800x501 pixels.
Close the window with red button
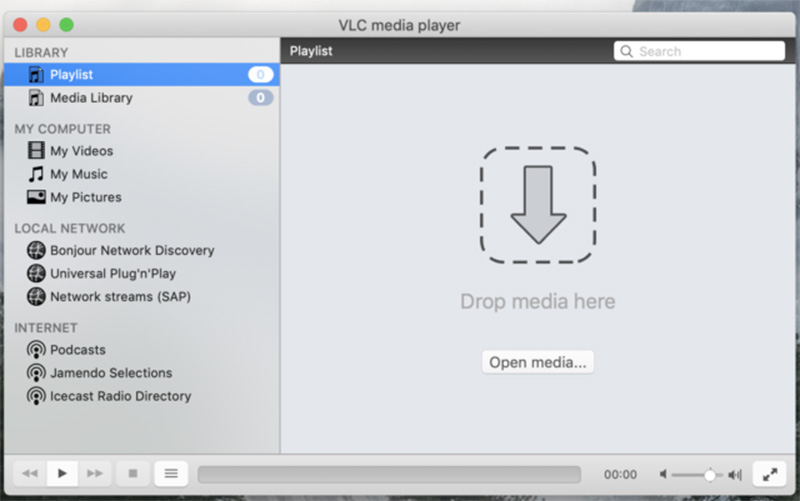click(20, 24)
